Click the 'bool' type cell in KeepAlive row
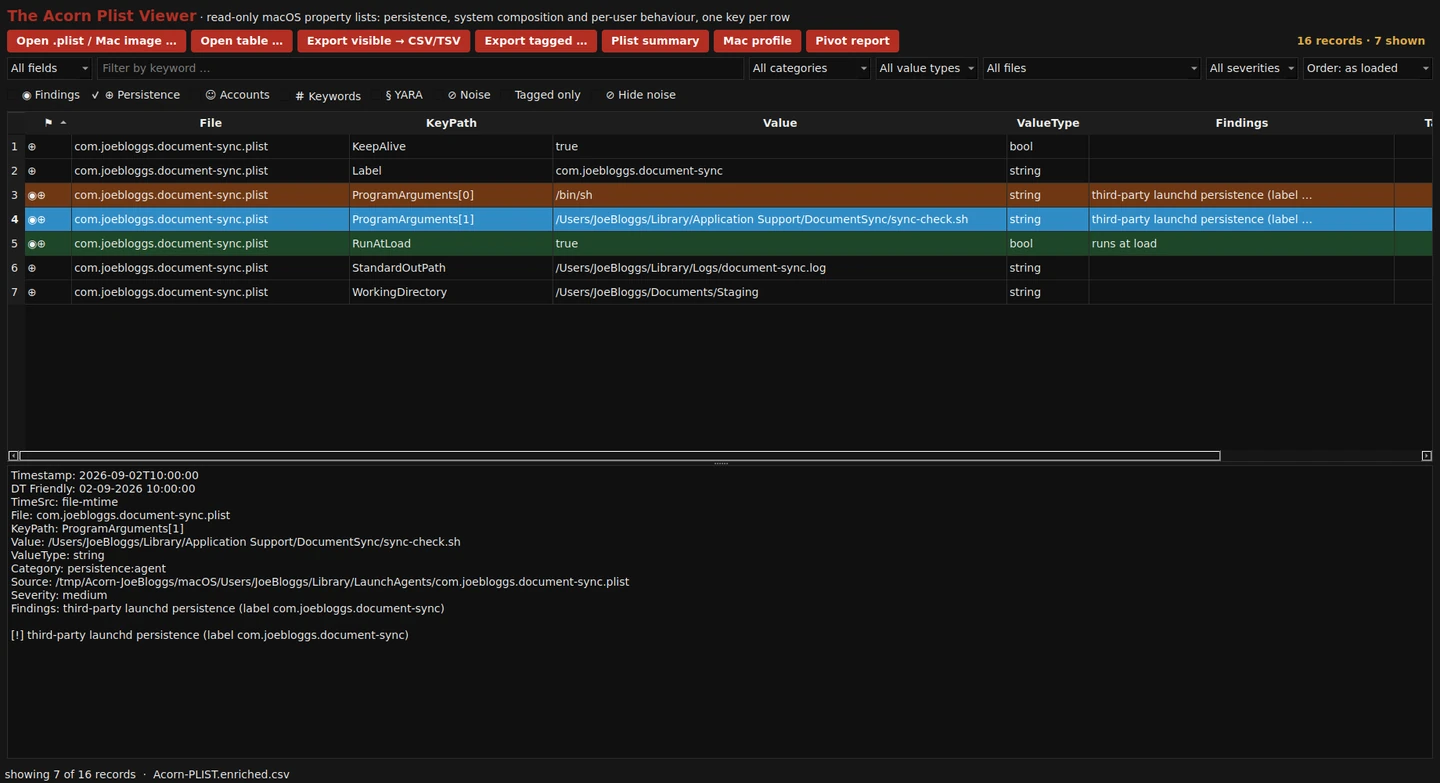This screenshot has width=1440, height=783. click(1047, 147)
